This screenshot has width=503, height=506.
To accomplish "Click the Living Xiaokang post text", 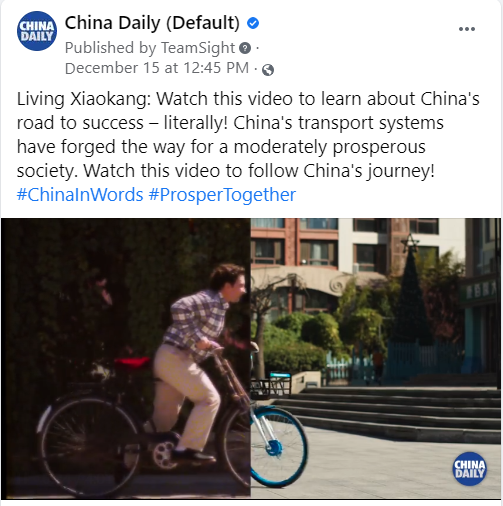I will tap(248, 135).
